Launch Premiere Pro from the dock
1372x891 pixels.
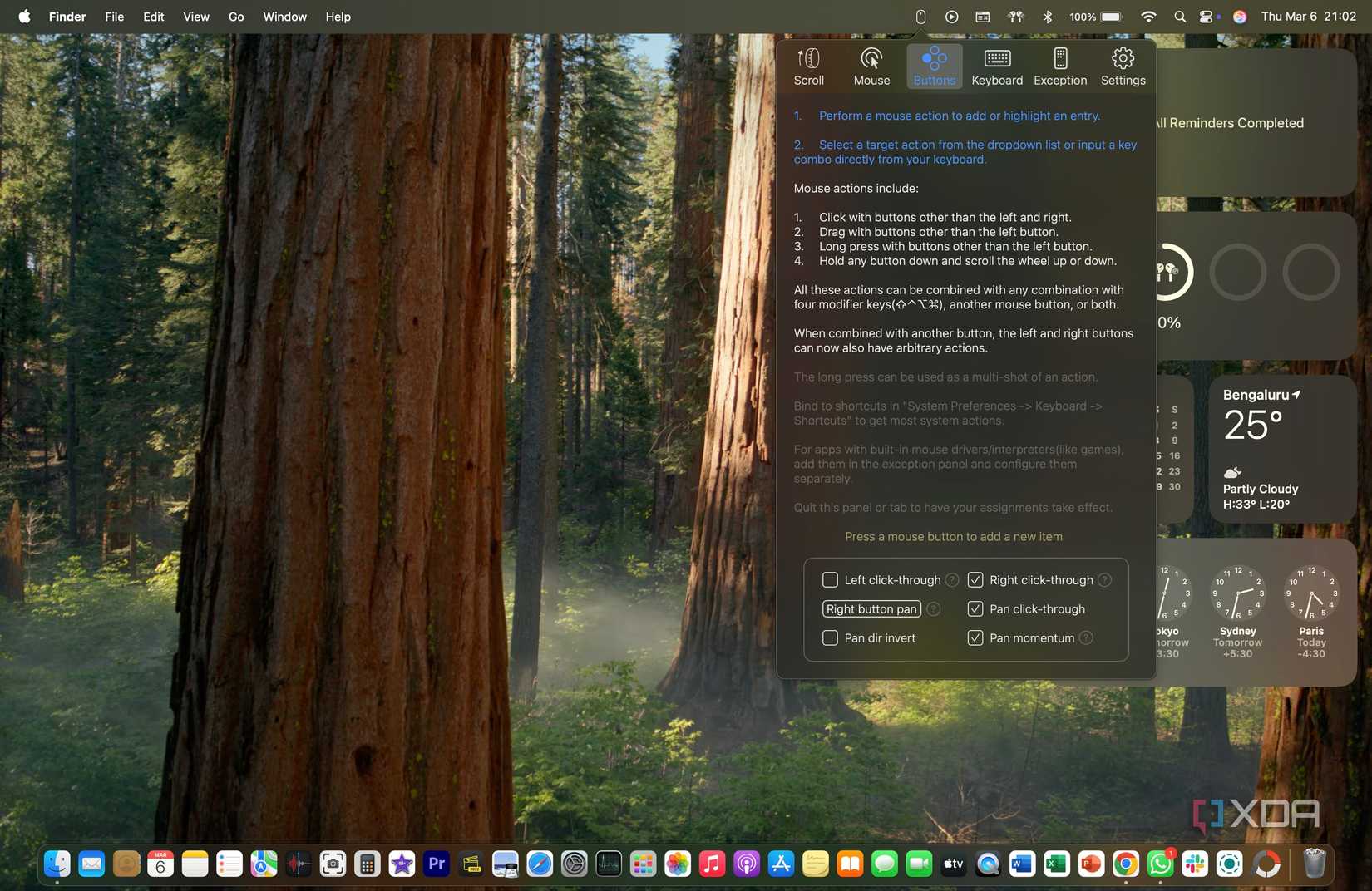pos(436,864)
